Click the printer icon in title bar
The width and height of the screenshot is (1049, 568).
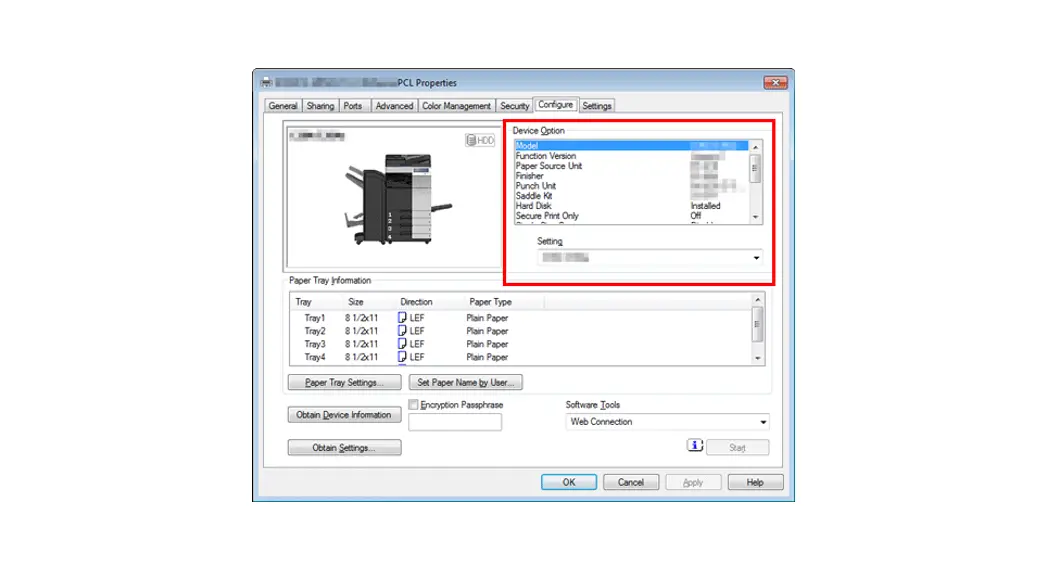(x=266, y=82)
